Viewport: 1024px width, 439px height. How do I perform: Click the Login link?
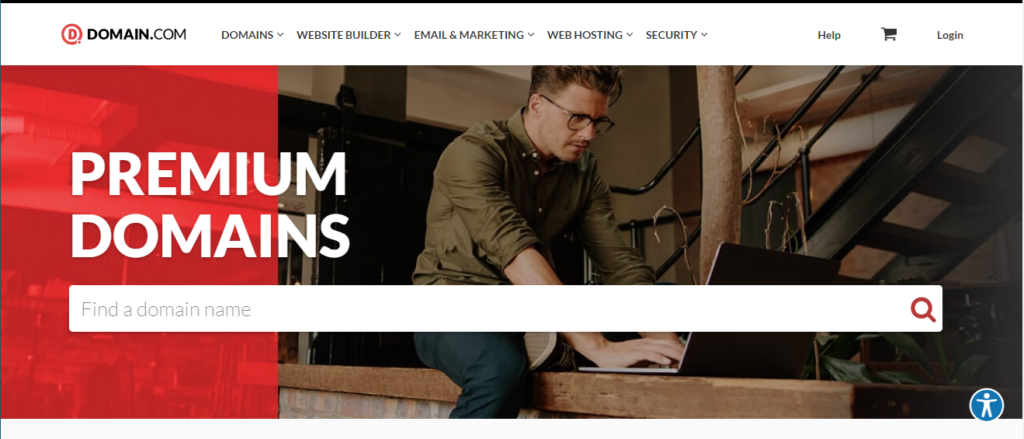950,35
